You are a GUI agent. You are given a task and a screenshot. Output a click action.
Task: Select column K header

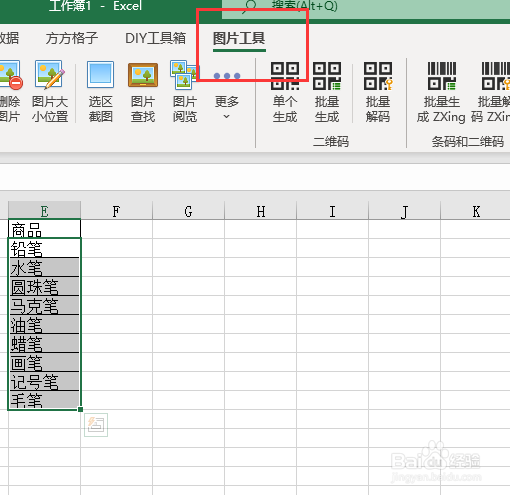point(476,211)
